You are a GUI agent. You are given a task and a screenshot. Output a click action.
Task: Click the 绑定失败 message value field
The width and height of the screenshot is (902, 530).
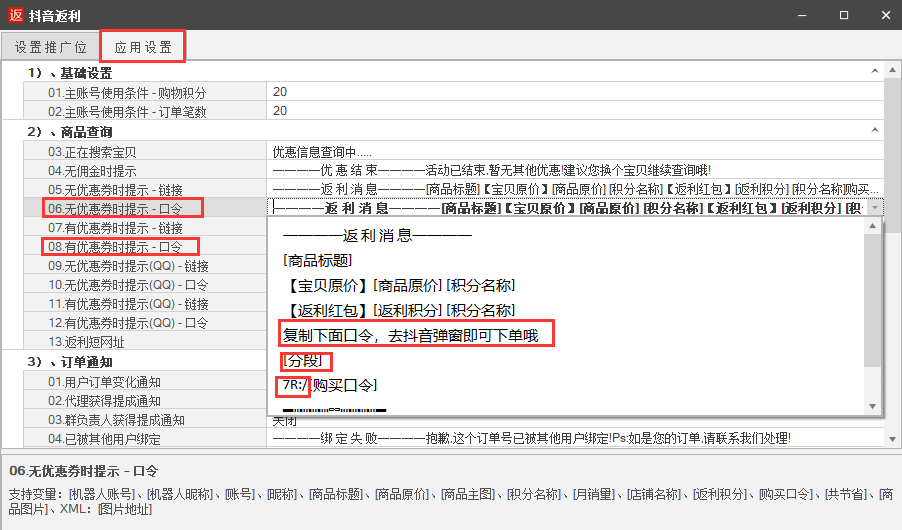575,439
